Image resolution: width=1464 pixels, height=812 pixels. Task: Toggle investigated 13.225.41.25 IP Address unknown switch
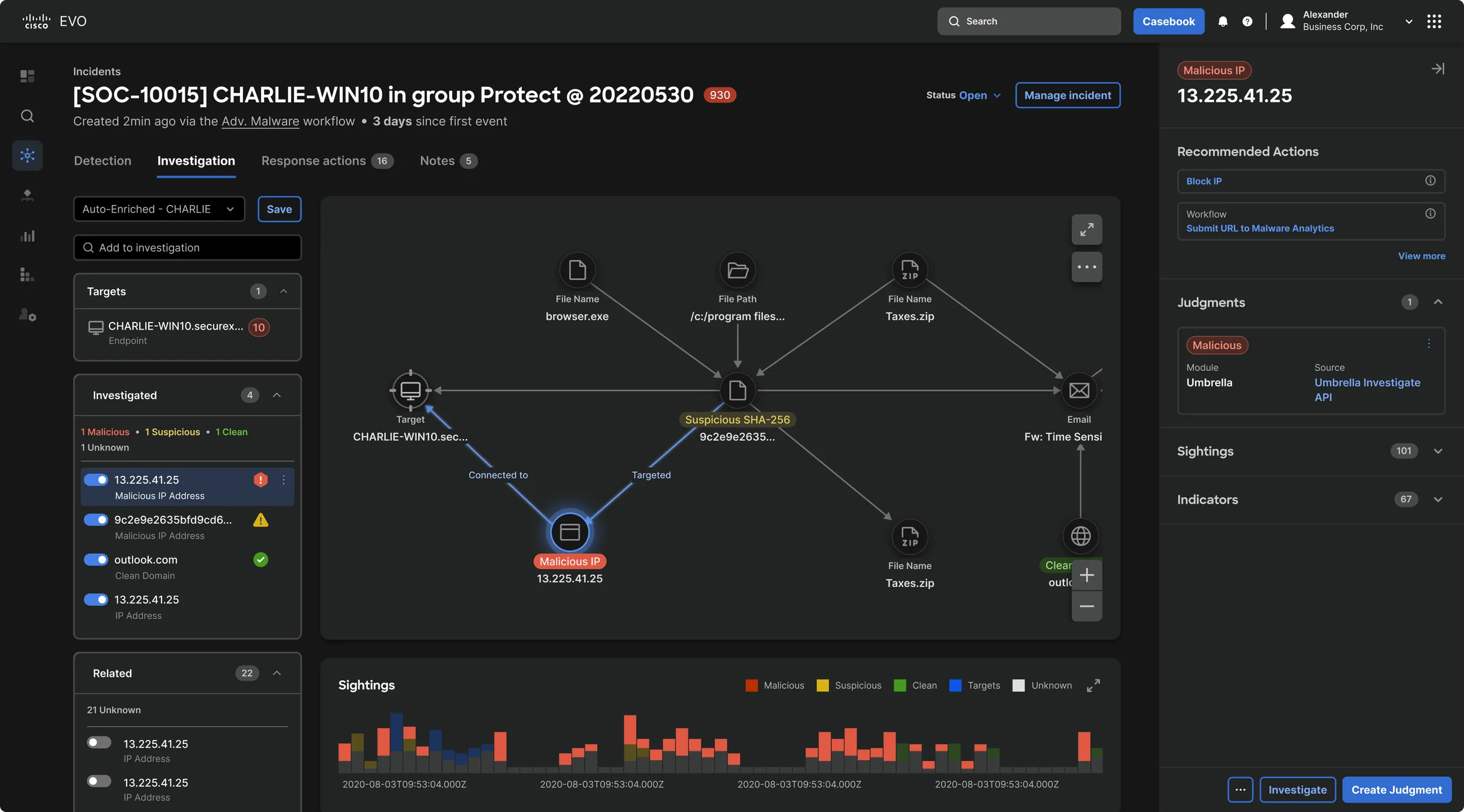pyautogui.click(x=96, y=599)
